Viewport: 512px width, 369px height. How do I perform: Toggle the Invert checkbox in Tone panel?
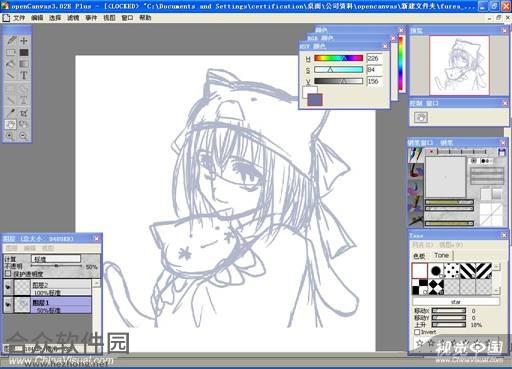click(x=417, y=332)
